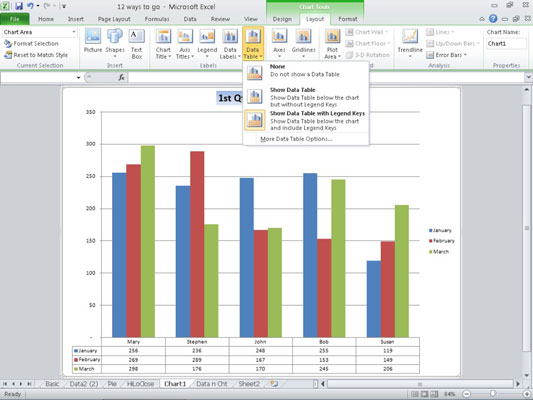Image resolution: width=533 pixels, height=400 pixels.
Task: Open the File tab
Action: coord(15,19)
